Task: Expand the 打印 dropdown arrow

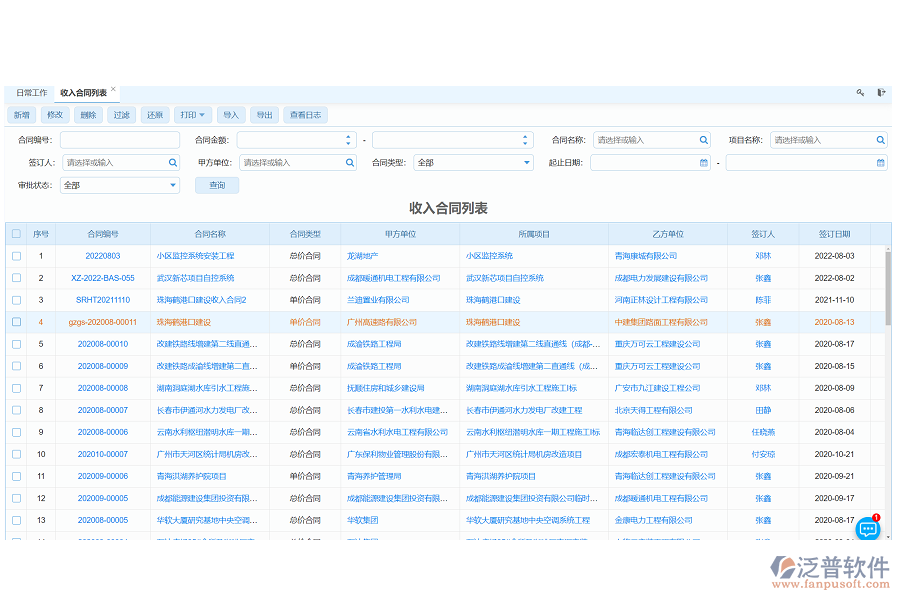Action: pyautogui.click(x=205, y=114)
